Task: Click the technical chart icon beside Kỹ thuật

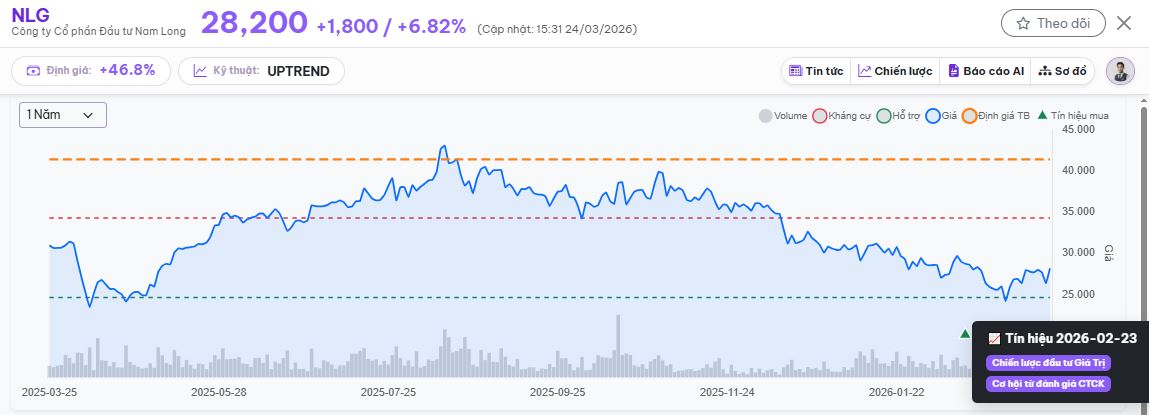Action: 200,71
